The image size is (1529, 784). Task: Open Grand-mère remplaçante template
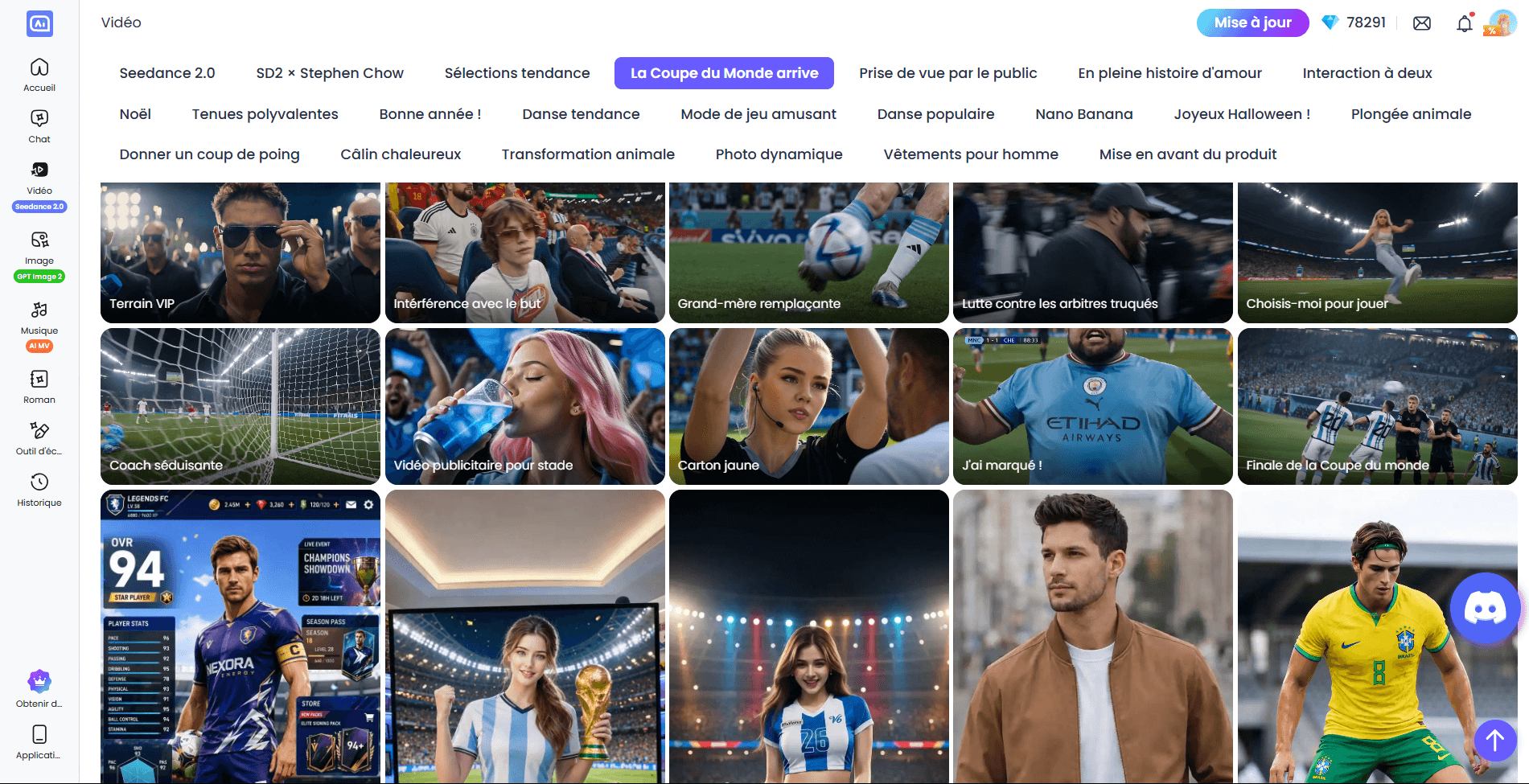[809, 252]
